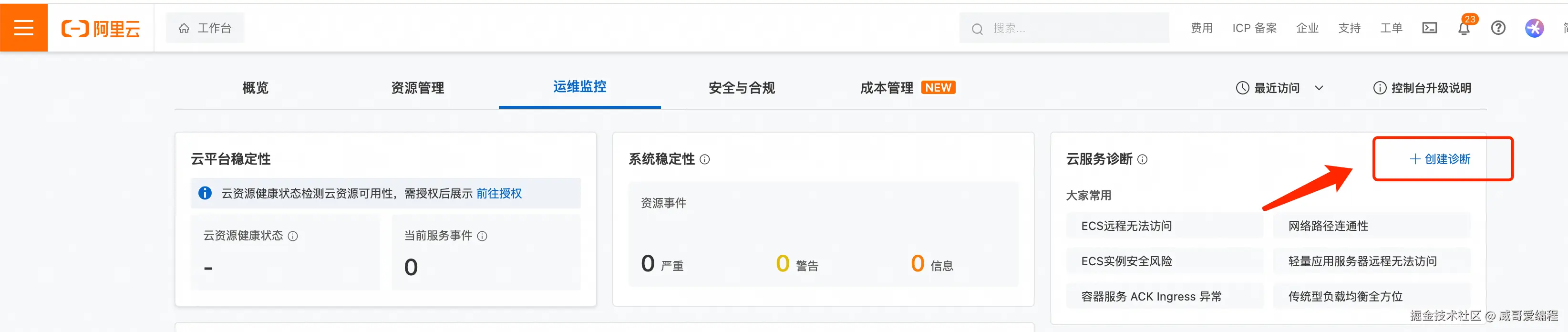Open the 工作台 workbench button
The image size is (1568, 332).
[205, 28]
